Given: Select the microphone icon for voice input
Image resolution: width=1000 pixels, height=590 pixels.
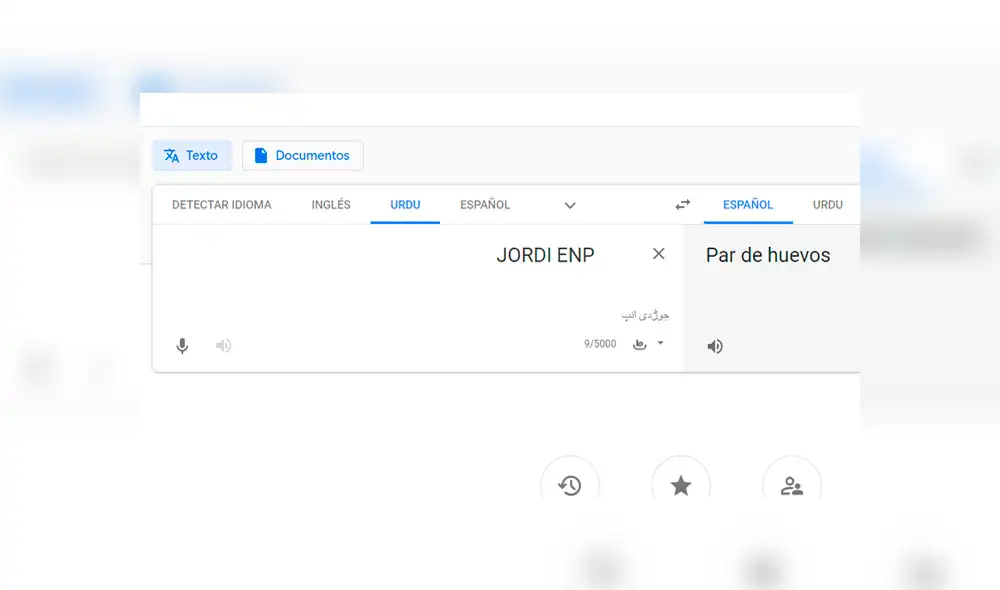Looking at the screenshot, I should point(182,345).
